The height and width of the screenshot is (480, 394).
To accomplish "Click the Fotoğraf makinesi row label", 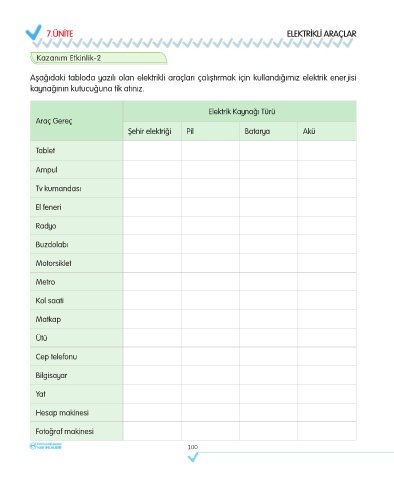I will click(x=65, y=431).
